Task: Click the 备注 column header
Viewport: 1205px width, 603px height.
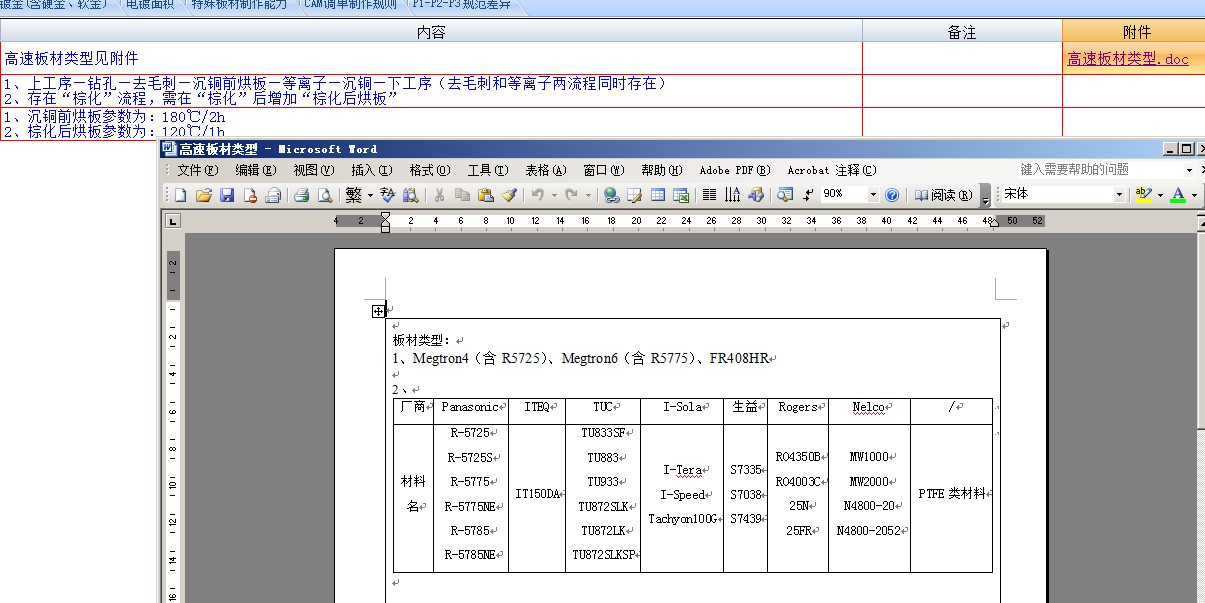Action: pos(962,32)
